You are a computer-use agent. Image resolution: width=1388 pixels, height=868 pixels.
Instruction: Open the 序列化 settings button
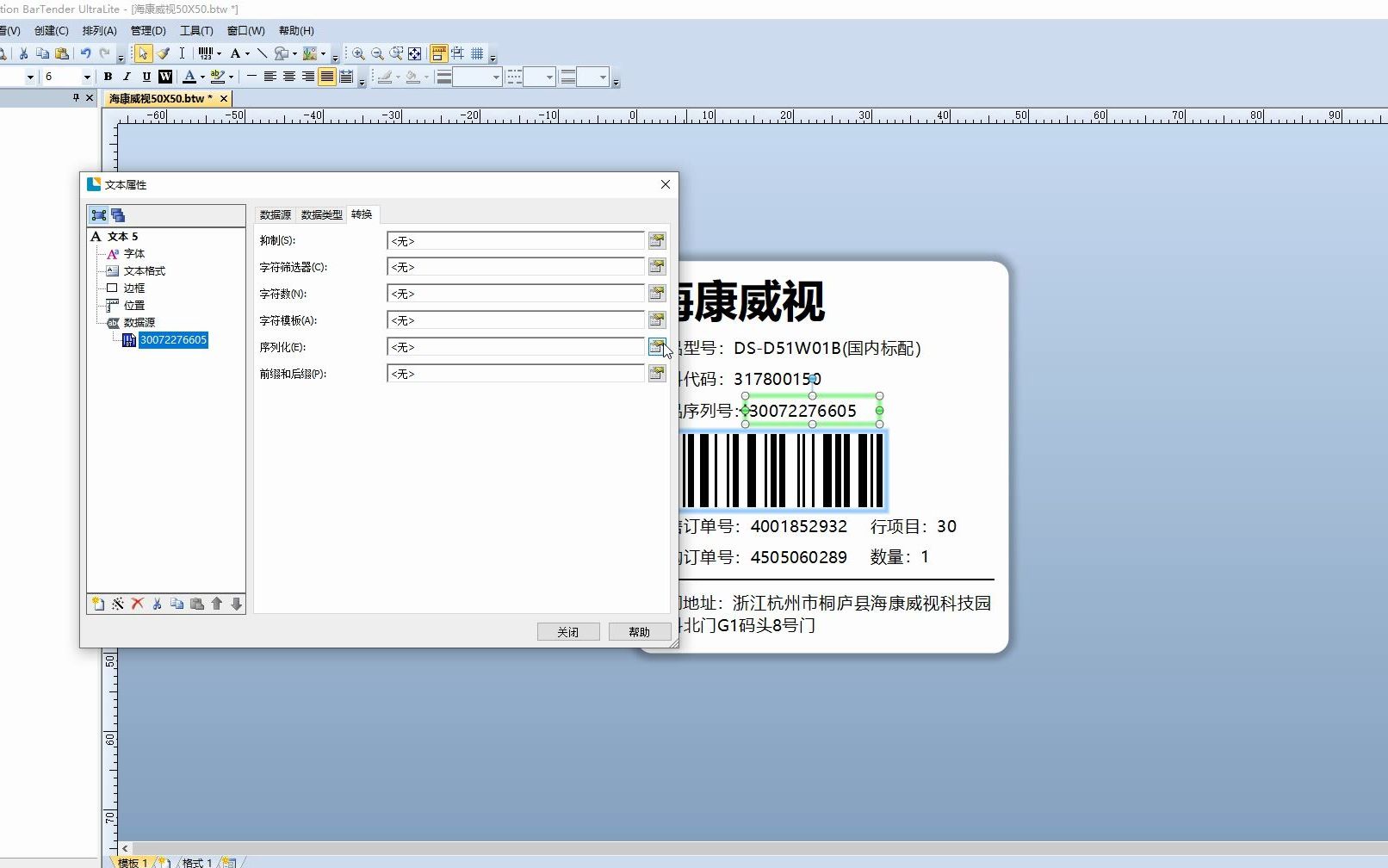click(657, 347)
